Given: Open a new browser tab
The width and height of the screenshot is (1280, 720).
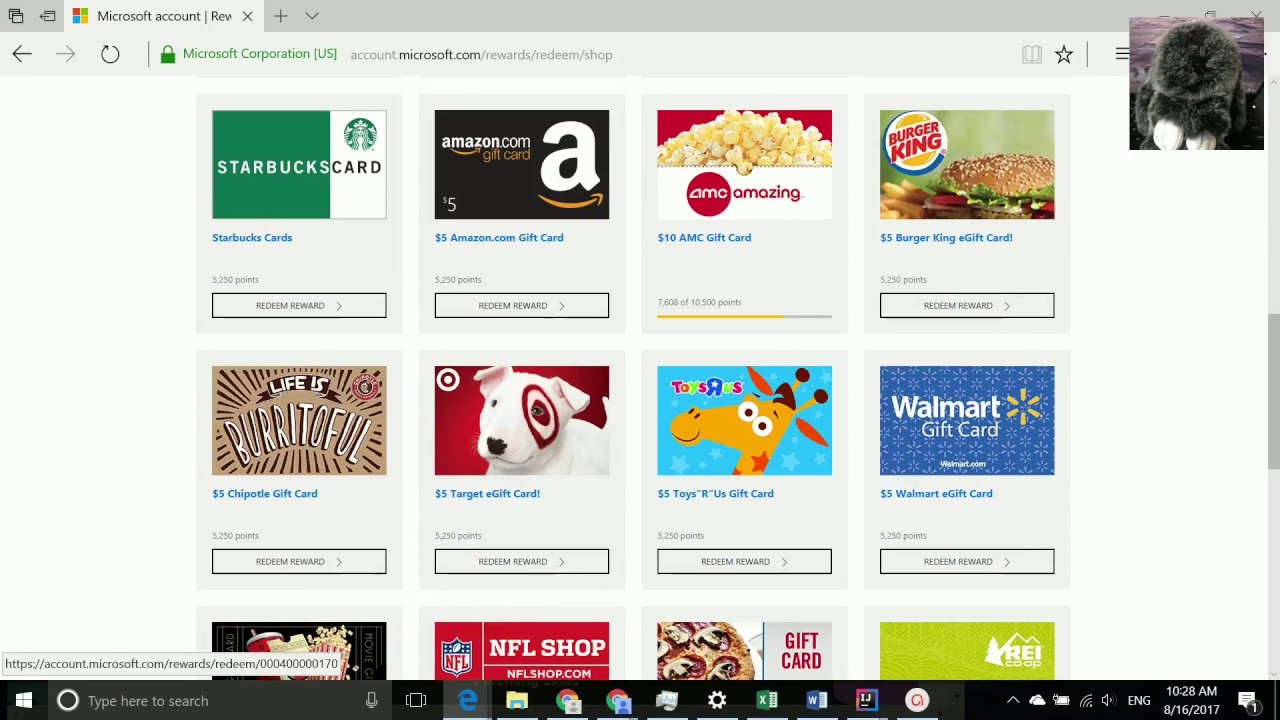Looking at the screenshot, I should [281, 16].
